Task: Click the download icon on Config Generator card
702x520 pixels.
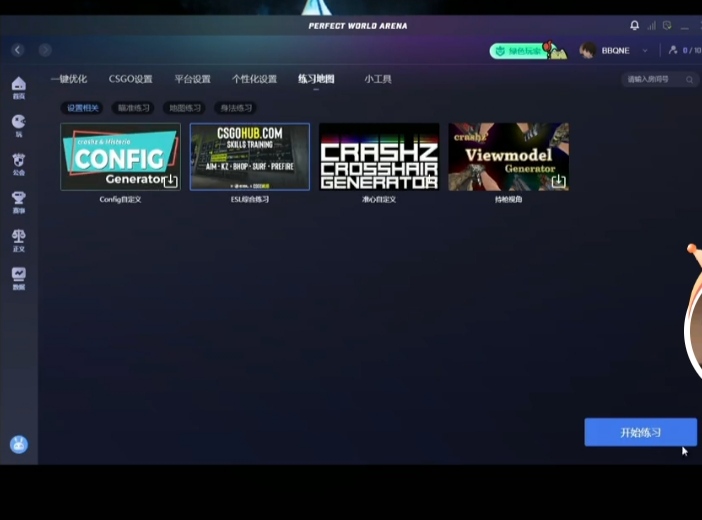Action: coord(171,180)
